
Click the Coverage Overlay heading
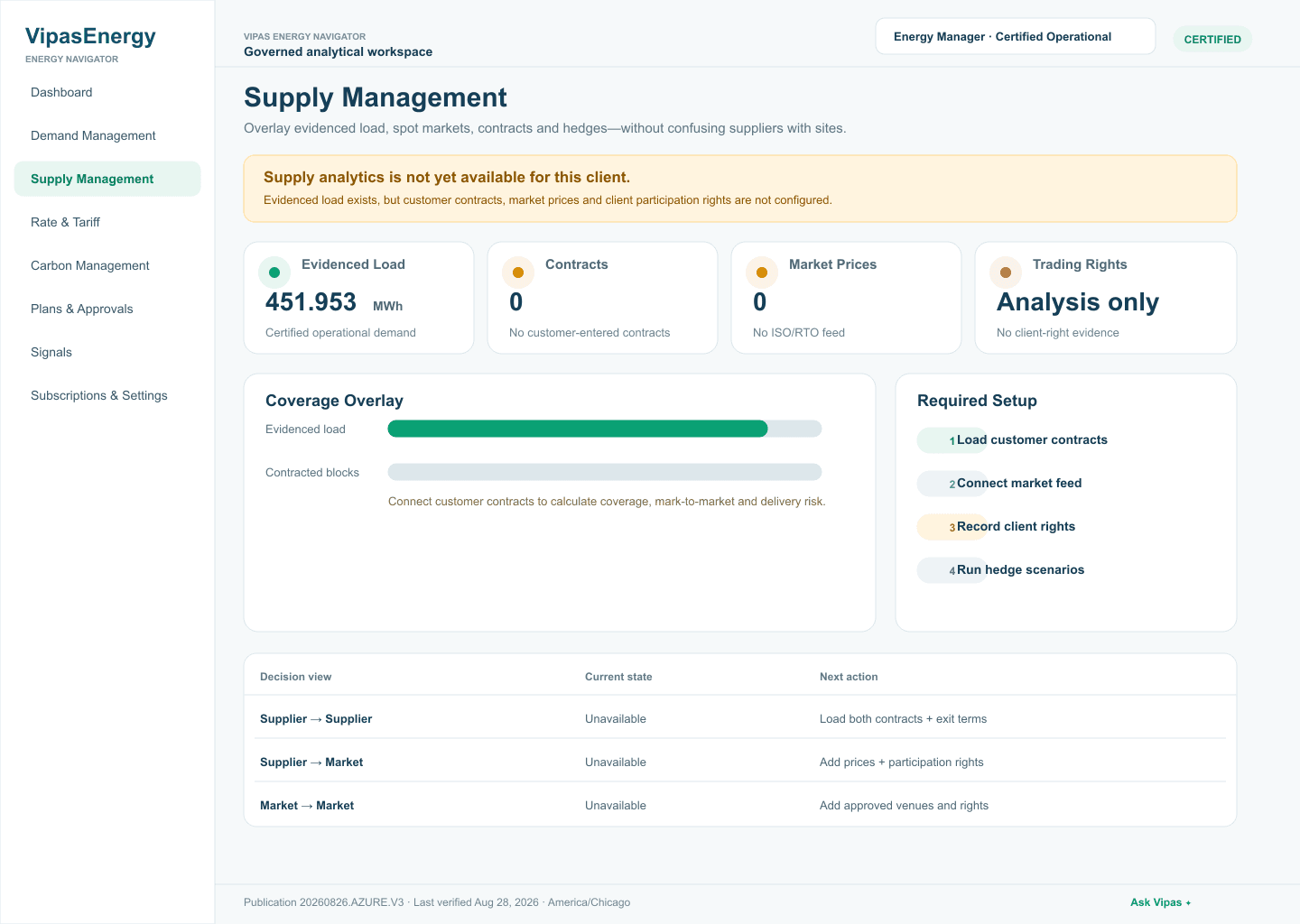334,401
